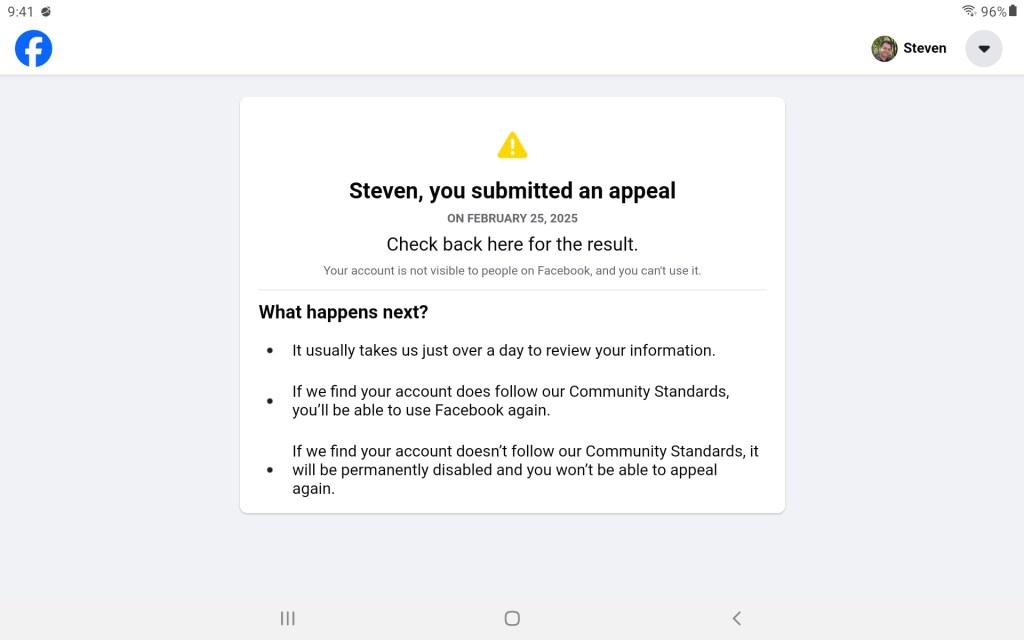
Task: Click the Facebook logo
Action: 33,48
